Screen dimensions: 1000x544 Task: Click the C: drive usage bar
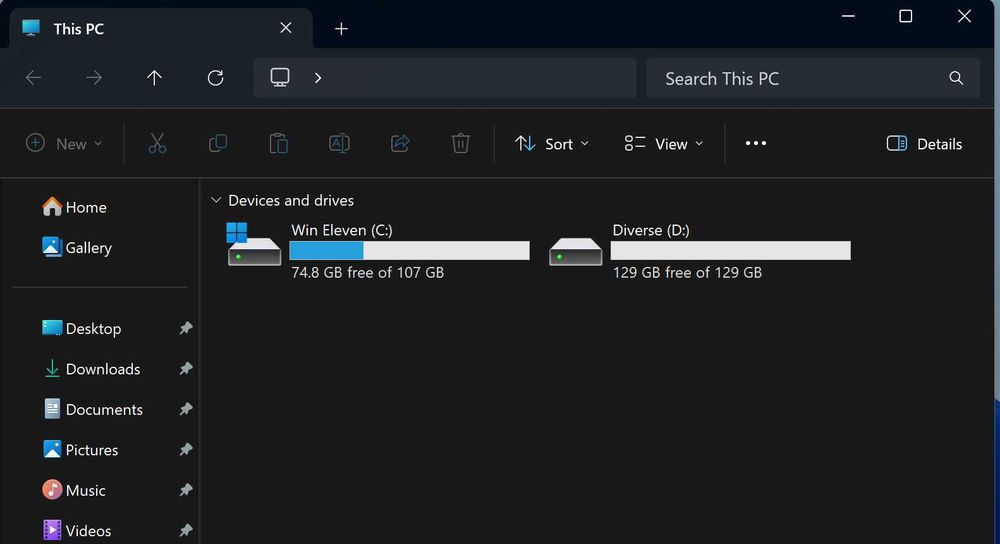pos(409,251)
